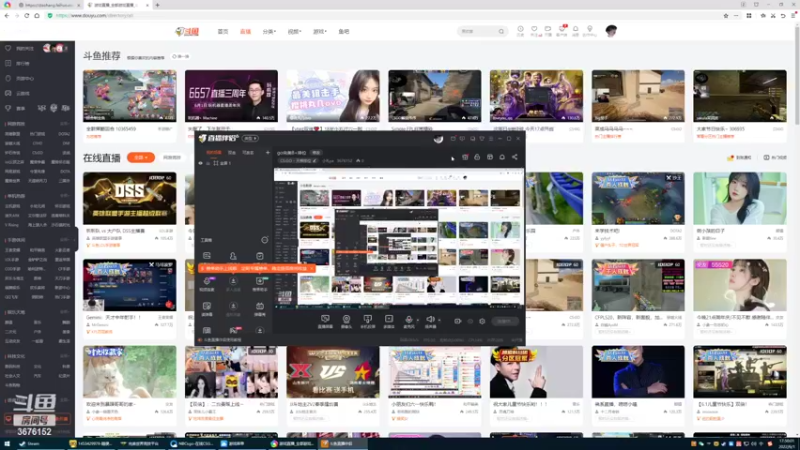
Task: Reload the Douyu page in the browser
Action: pos(27,16)
